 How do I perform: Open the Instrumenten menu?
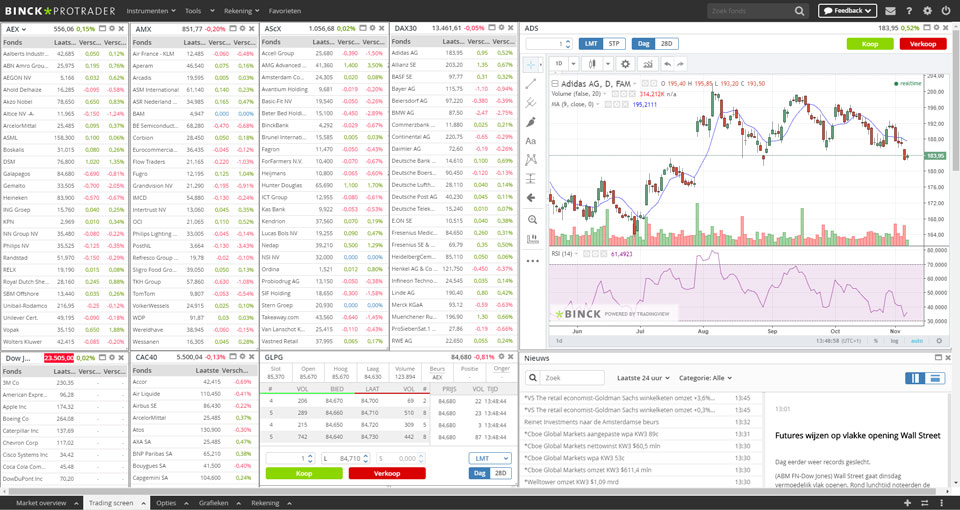tap(151, 11)
